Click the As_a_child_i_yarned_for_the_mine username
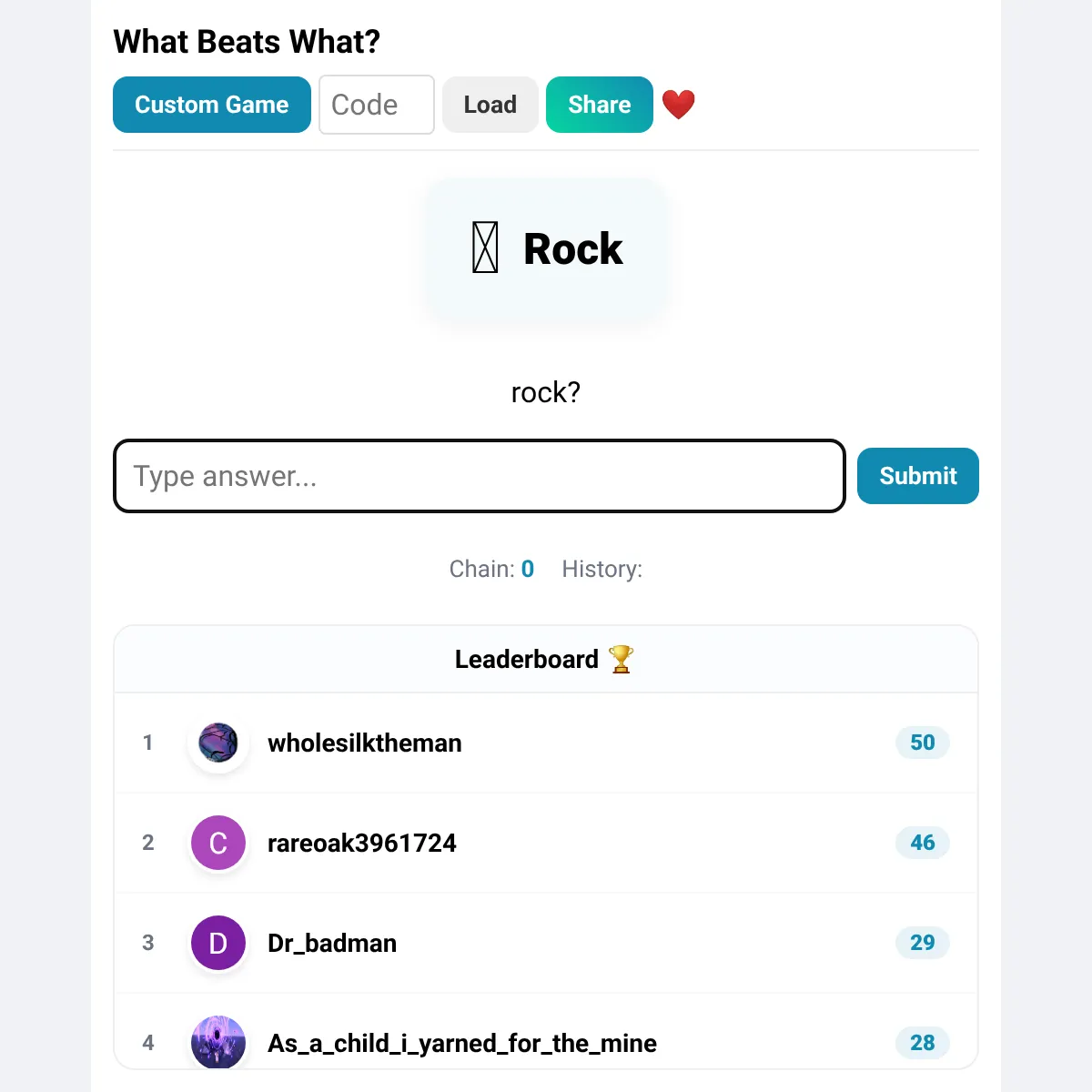This screenshot has width=1092, height=1092. (x=461, y=1043)
